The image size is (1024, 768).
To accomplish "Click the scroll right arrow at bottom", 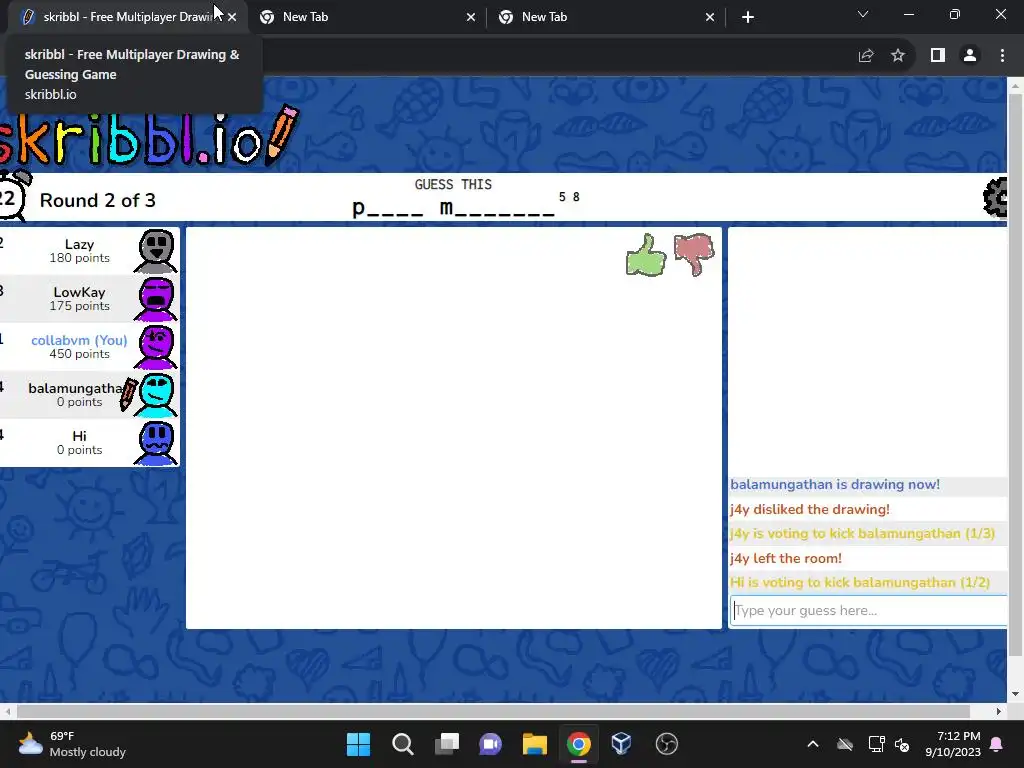I will coord(999,711).
